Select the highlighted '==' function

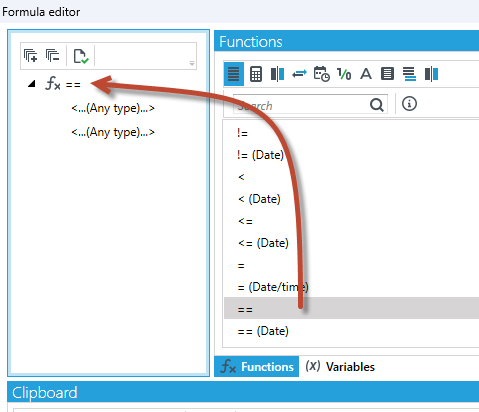(351, 308)
